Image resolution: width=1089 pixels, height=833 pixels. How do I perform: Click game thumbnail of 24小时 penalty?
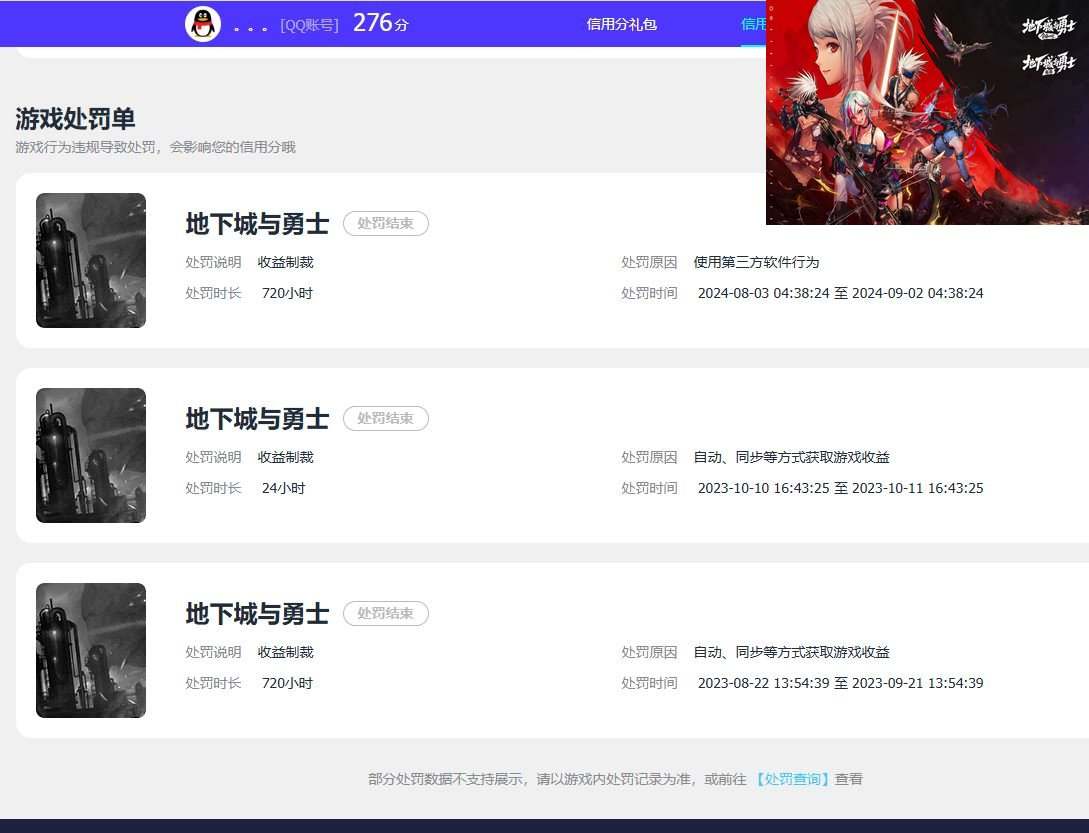coord(91,455)
